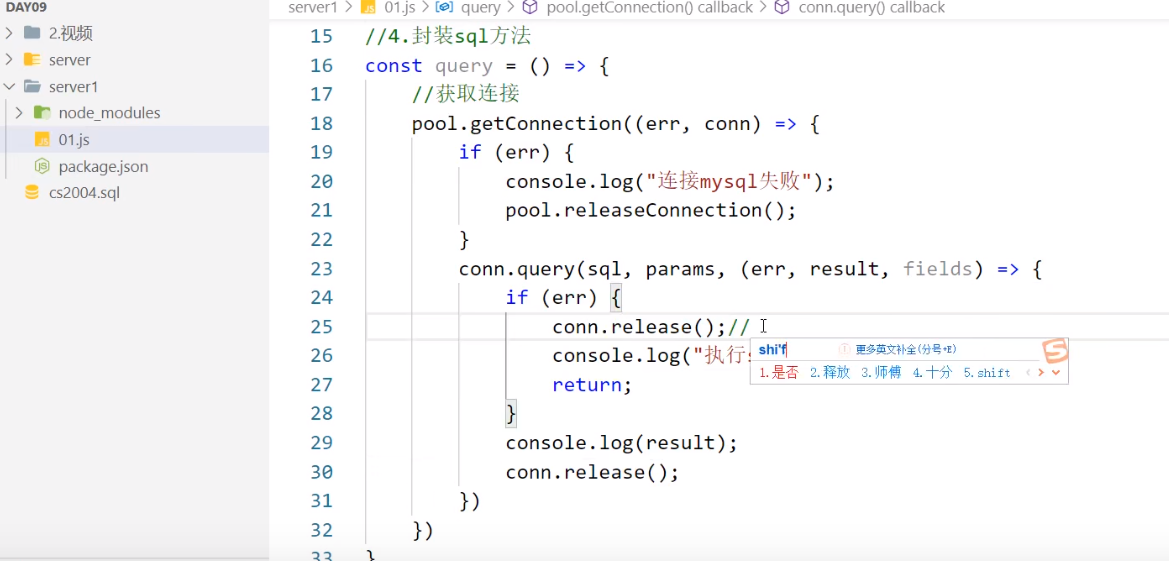Image resolution: width=1169 pixels, height=561 pixels.
Task: Click the 更多英文补全 hint link
Action: coord(906,349)
